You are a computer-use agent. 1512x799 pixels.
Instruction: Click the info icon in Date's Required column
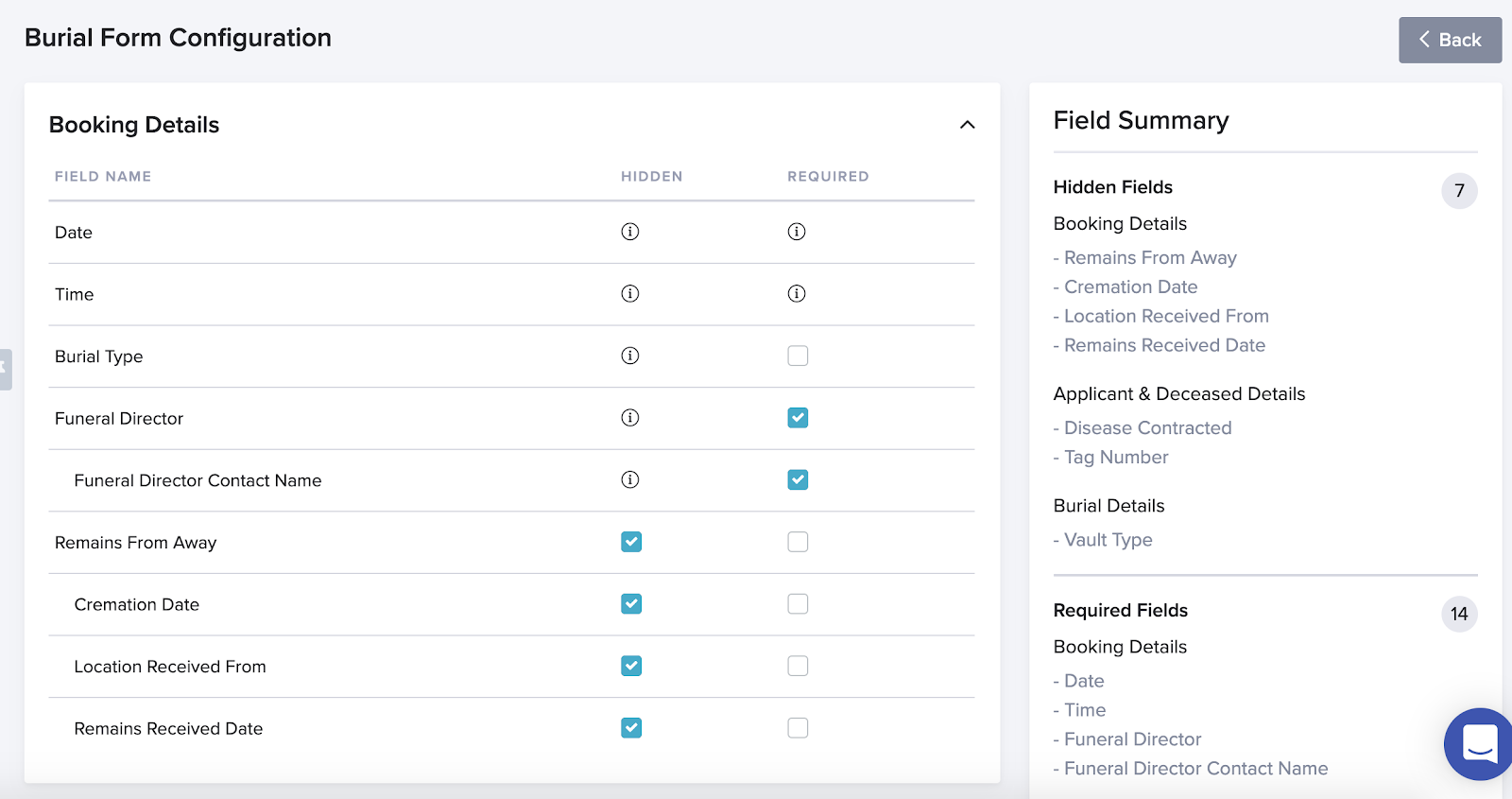(x=797, y=232)
